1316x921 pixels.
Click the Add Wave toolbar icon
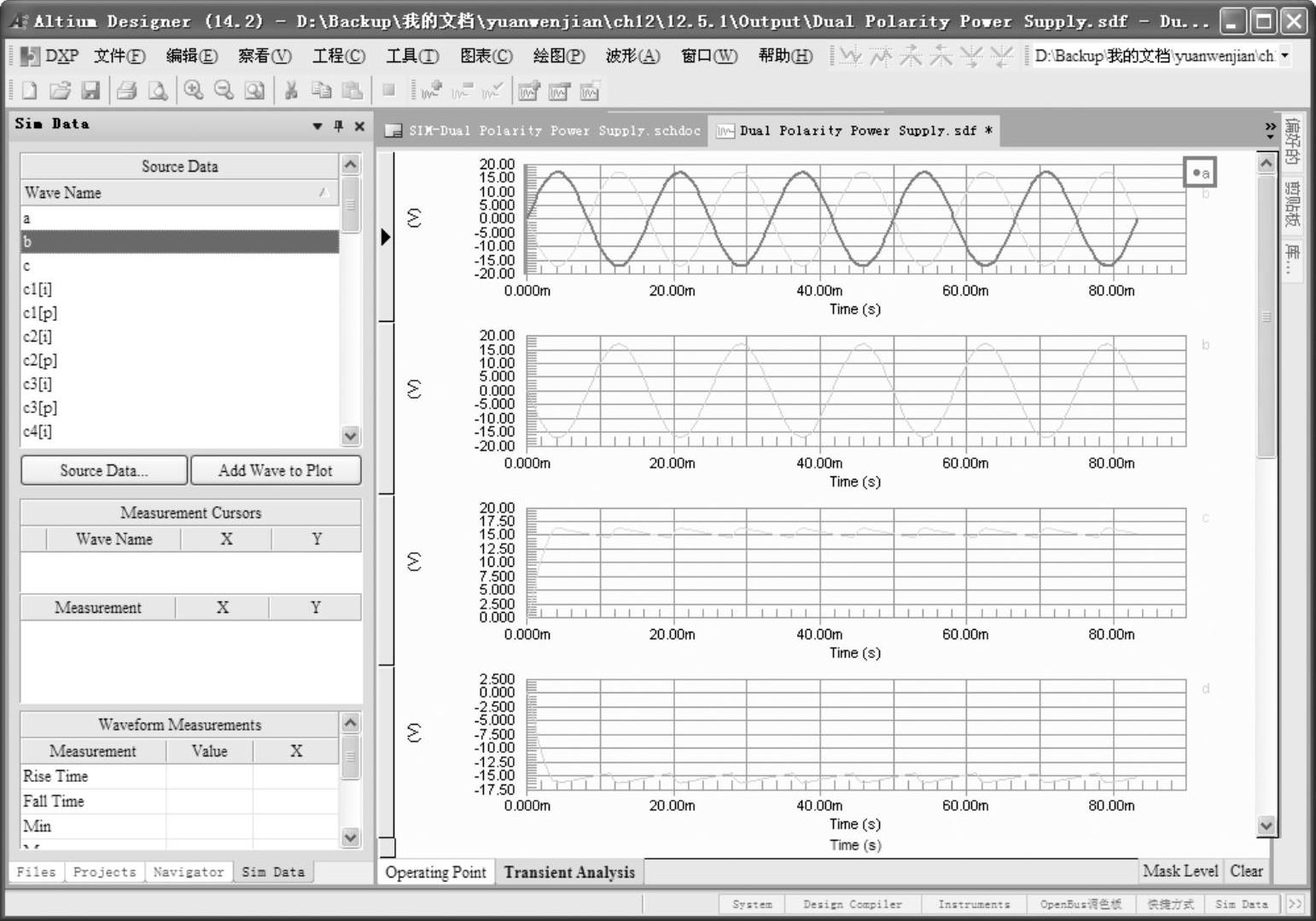(431, 90)
